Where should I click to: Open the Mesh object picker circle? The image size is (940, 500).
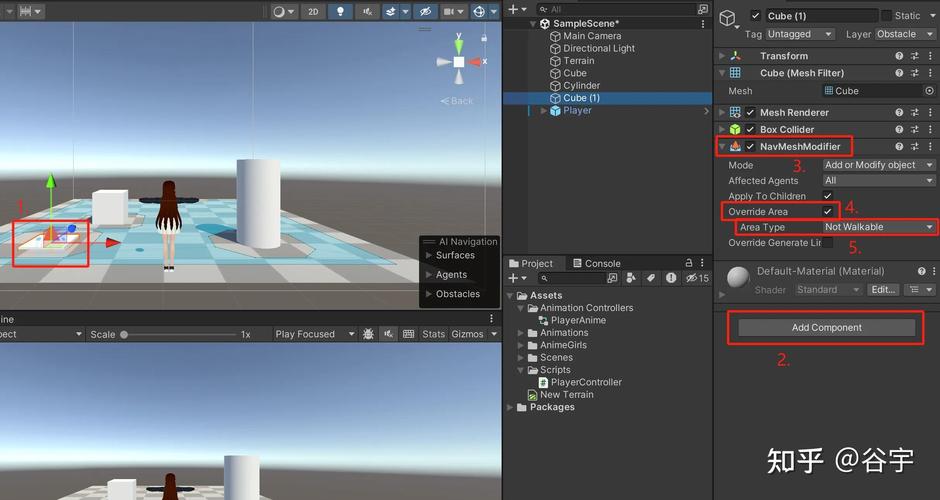(x=929, y=91)
